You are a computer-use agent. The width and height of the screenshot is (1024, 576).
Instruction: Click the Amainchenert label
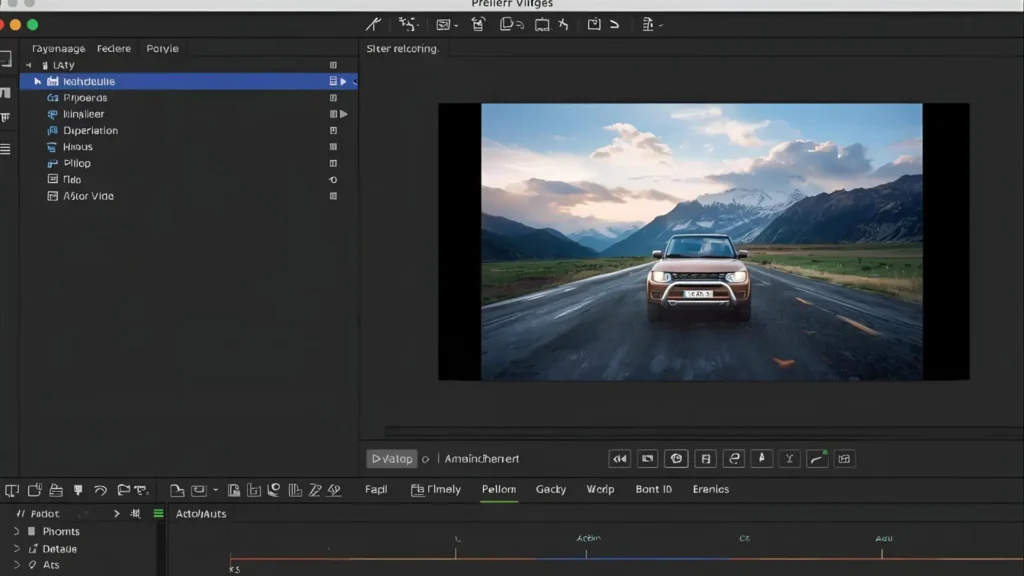pyautogui.click(x=481, y=459)
